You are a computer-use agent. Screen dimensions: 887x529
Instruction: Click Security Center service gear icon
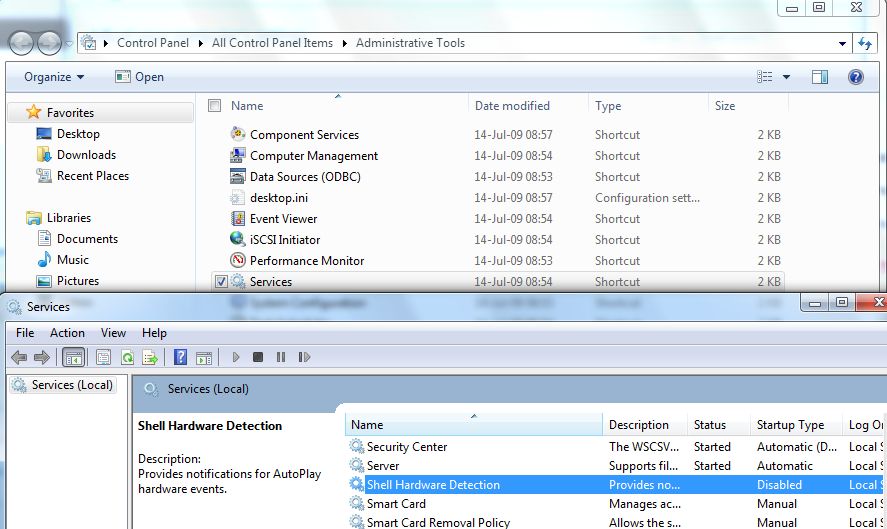(x=356, y=446)
